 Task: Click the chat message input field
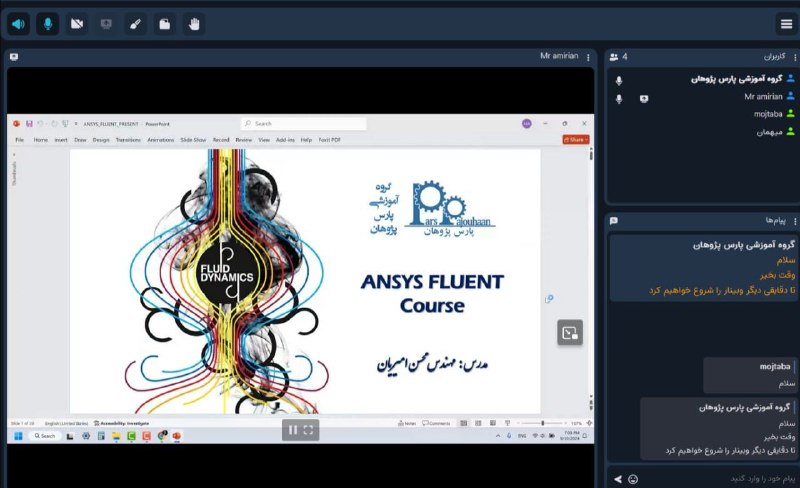tap(719, 479)
